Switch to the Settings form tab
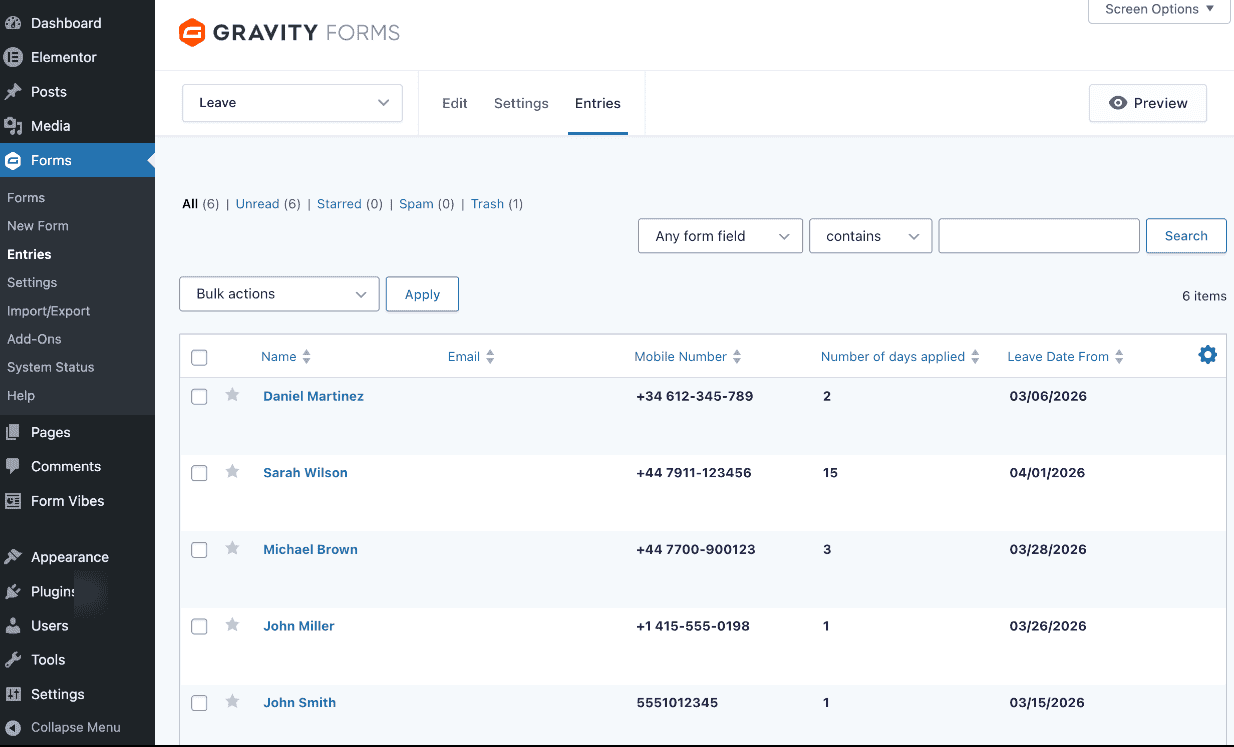Image resolution: width=1234 pixels, height=747 pixels. point(521,103)
